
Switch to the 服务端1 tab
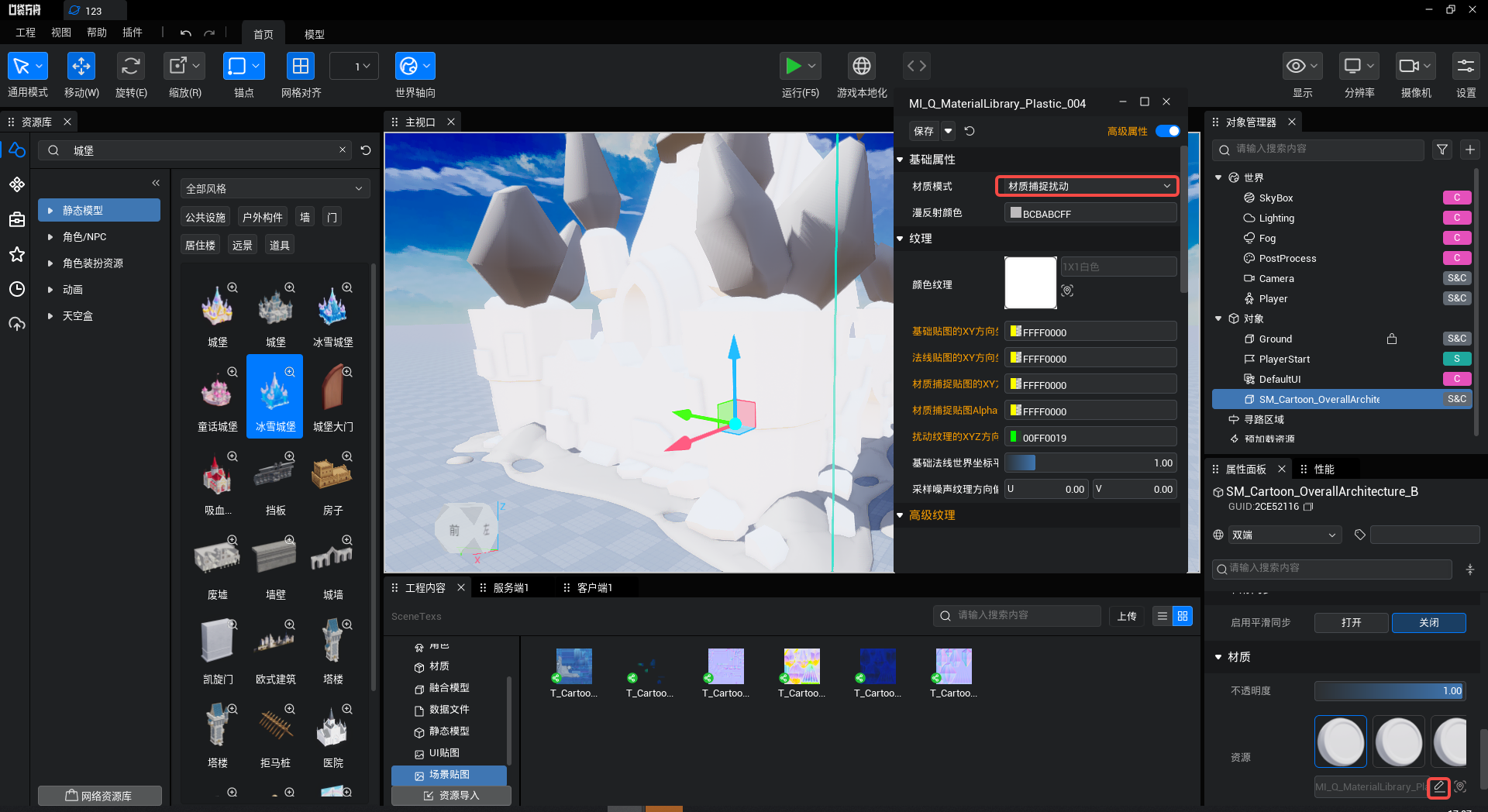pos(511,588)
